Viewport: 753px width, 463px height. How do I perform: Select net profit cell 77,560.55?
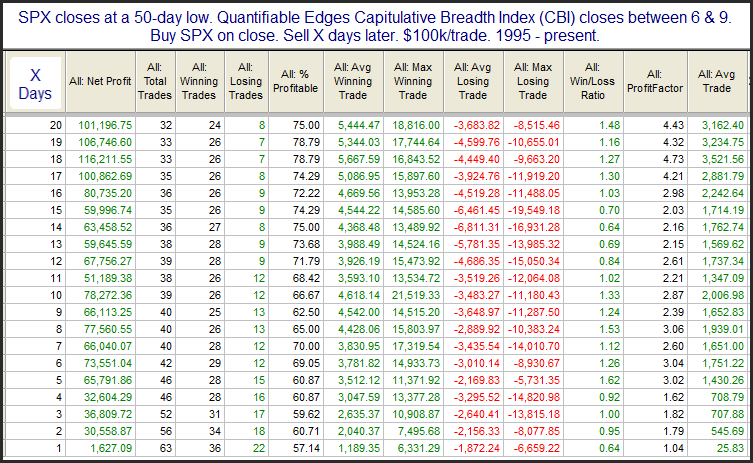pyautogui.click(x=108, y=329)
